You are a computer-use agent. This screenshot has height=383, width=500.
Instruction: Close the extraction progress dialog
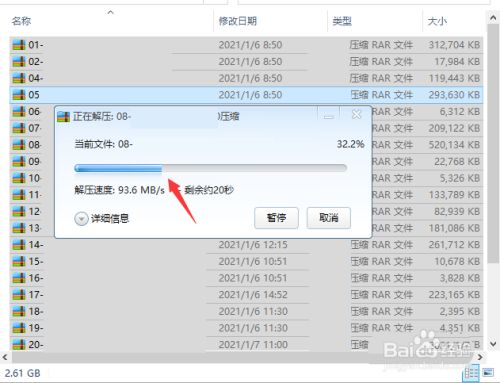pyautogui.click(x=357, y=115)
